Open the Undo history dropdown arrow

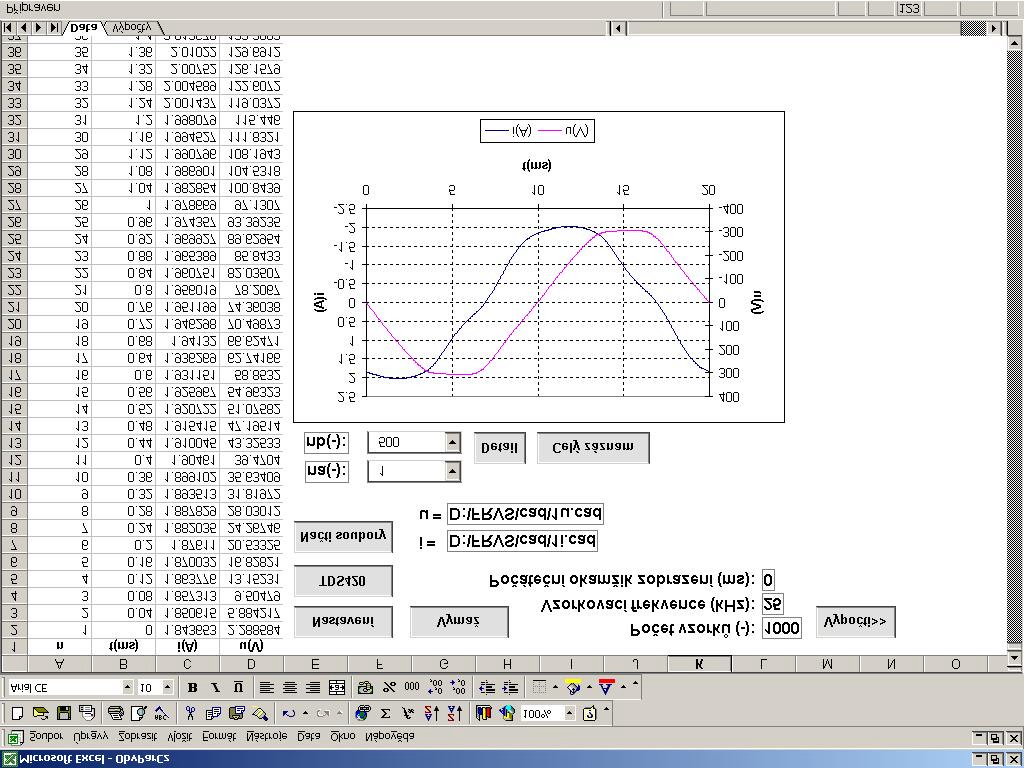click(x=305, y=713)
